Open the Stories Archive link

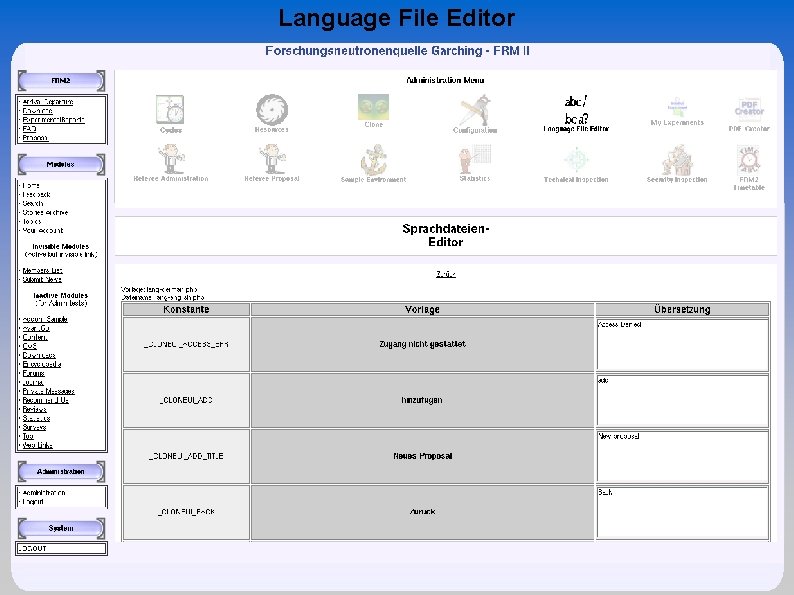(45, 213)
